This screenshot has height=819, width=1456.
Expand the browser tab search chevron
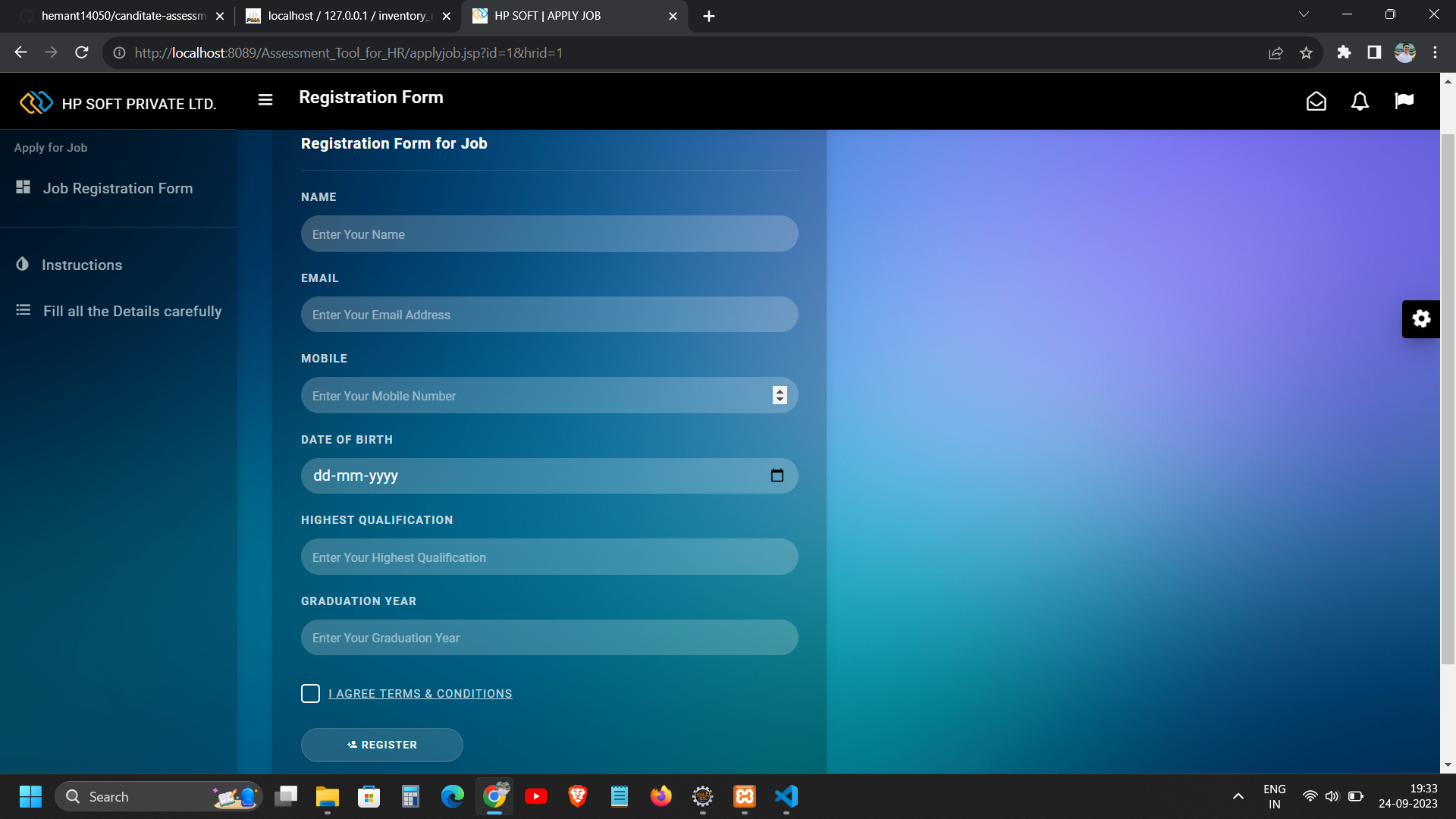click(x=1304, y=15)
